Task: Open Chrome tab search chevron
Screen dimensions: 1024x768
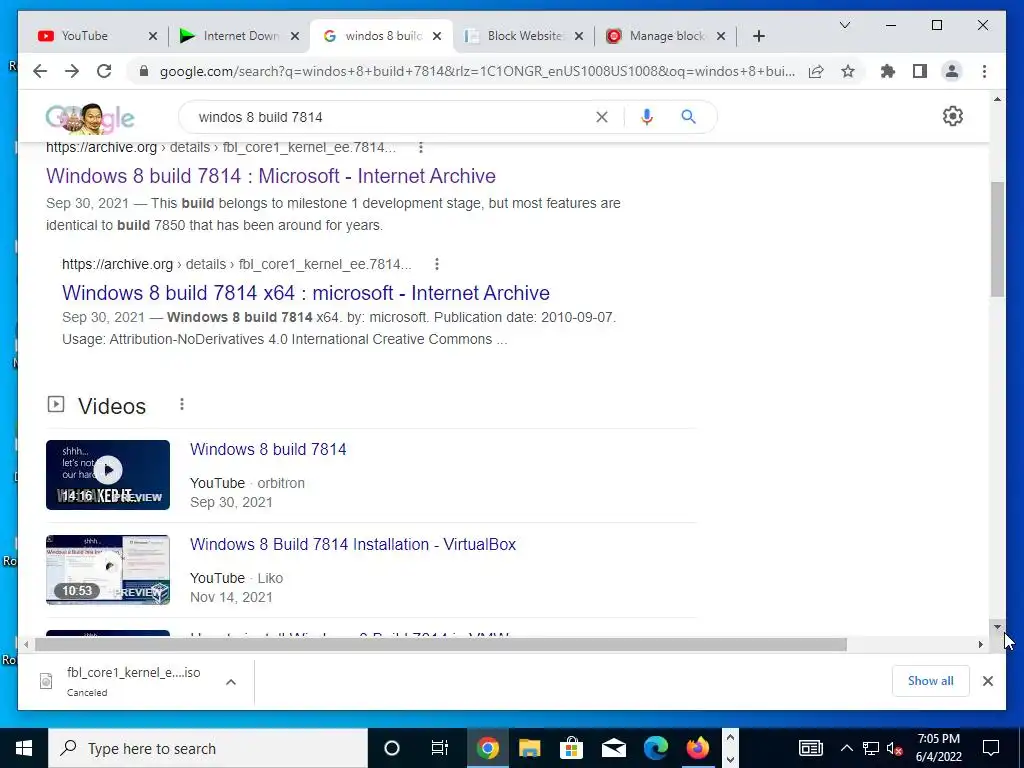Action: pyautogui.click(x=844, y=25)
